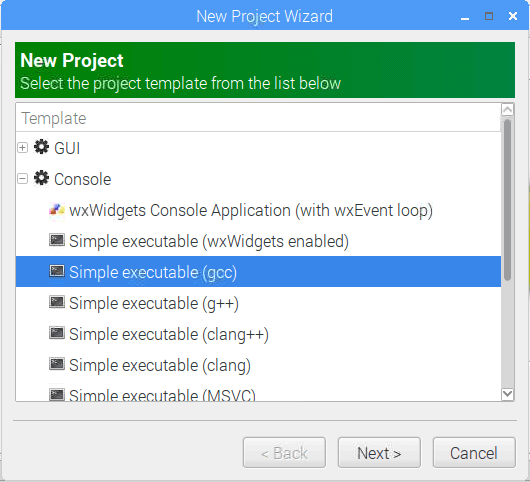530x482 pixels.
Task: Click the wxWidgets Console Application colorful icon
Action: click(x=56, y=210)
